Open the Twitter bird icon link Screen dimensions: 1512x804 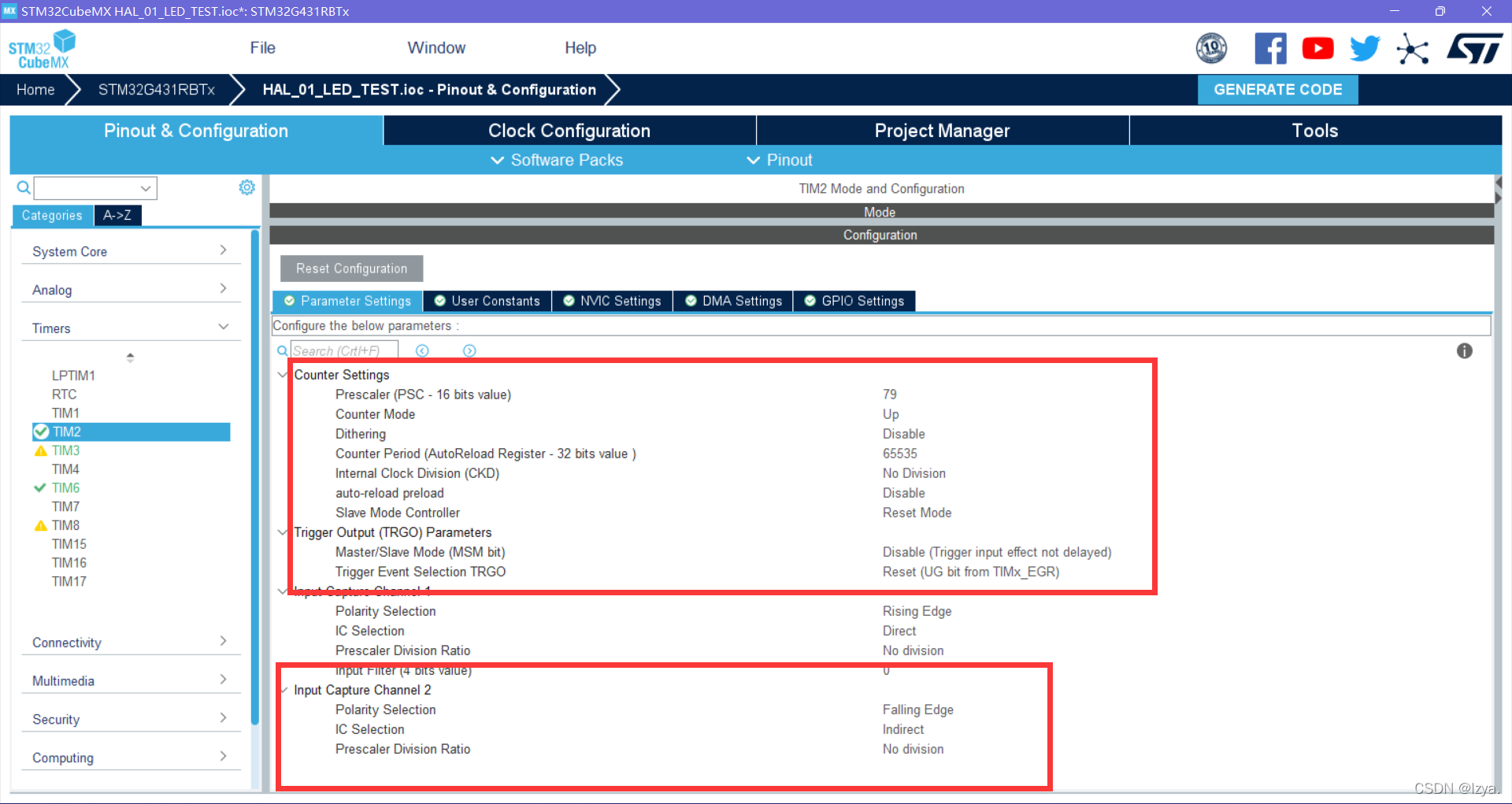pos(1365,49)
